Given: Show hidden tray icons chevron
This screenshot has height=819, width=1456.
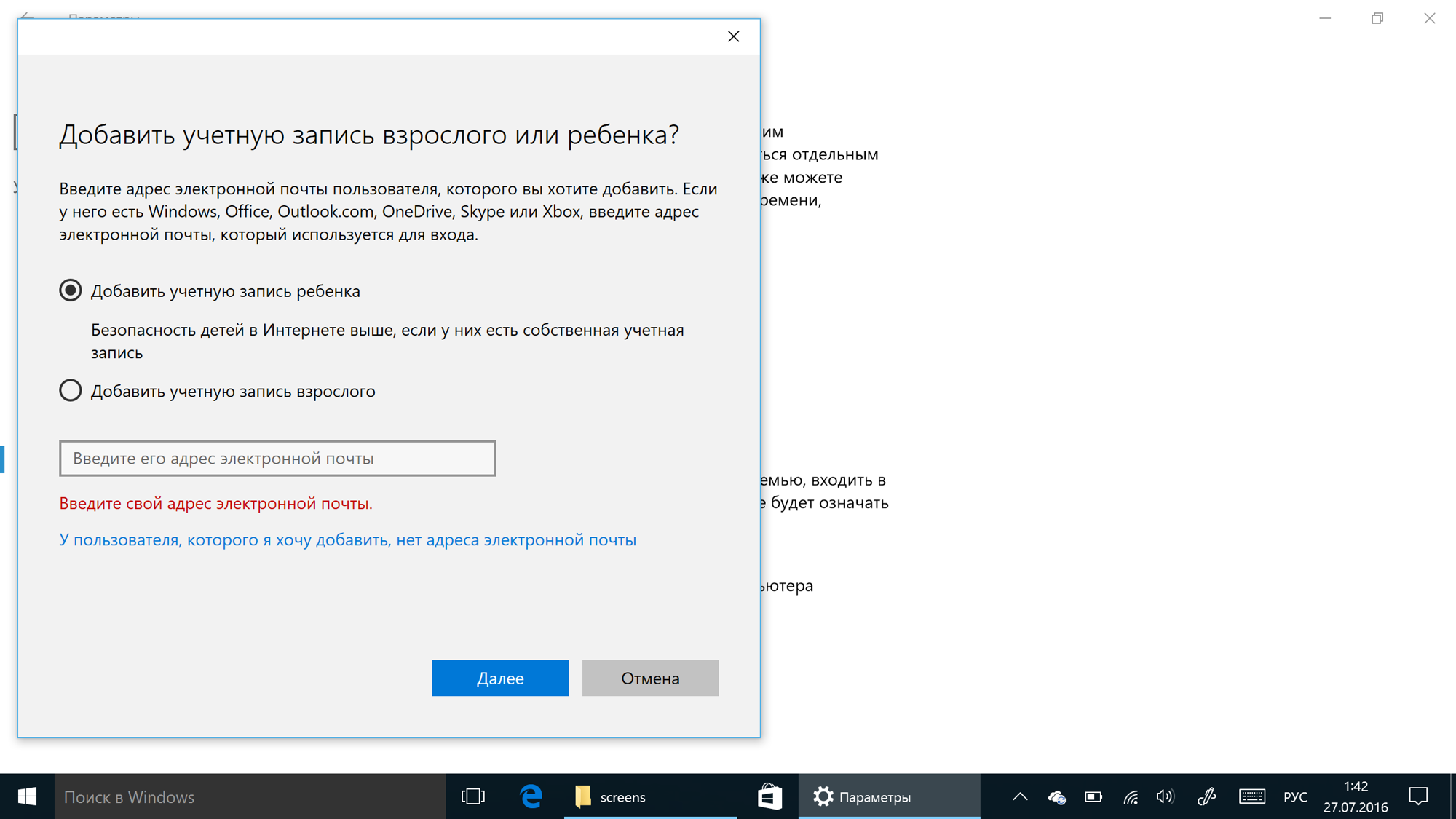Looking at the screenshot, I should [1020, 796].
